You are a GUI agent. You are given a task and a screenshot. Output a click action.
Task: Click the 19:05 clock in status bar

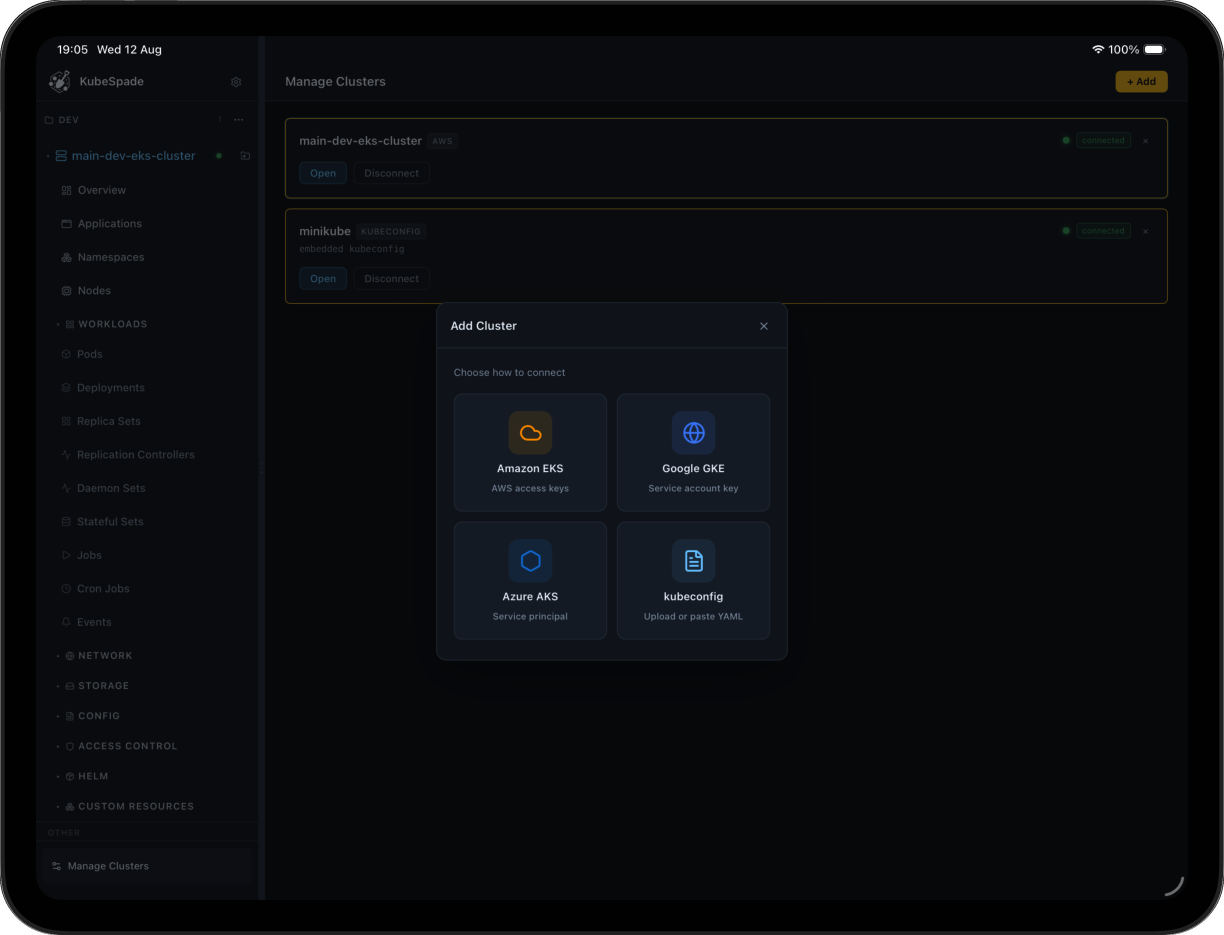(72, 50)
